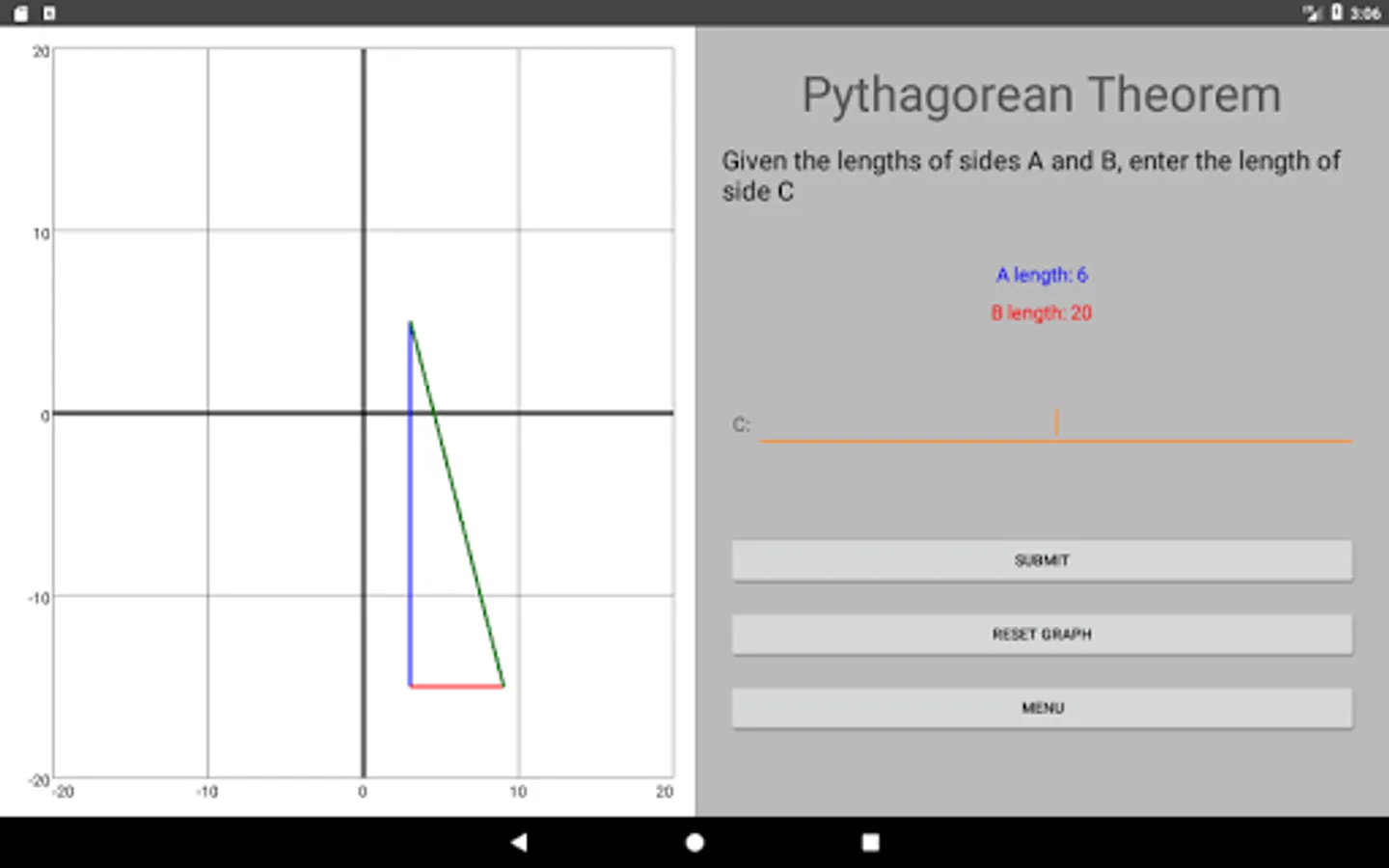Click the 'C:' label next to the input
The width and height of the screenshot is (1389, 868).
point(741,424)
